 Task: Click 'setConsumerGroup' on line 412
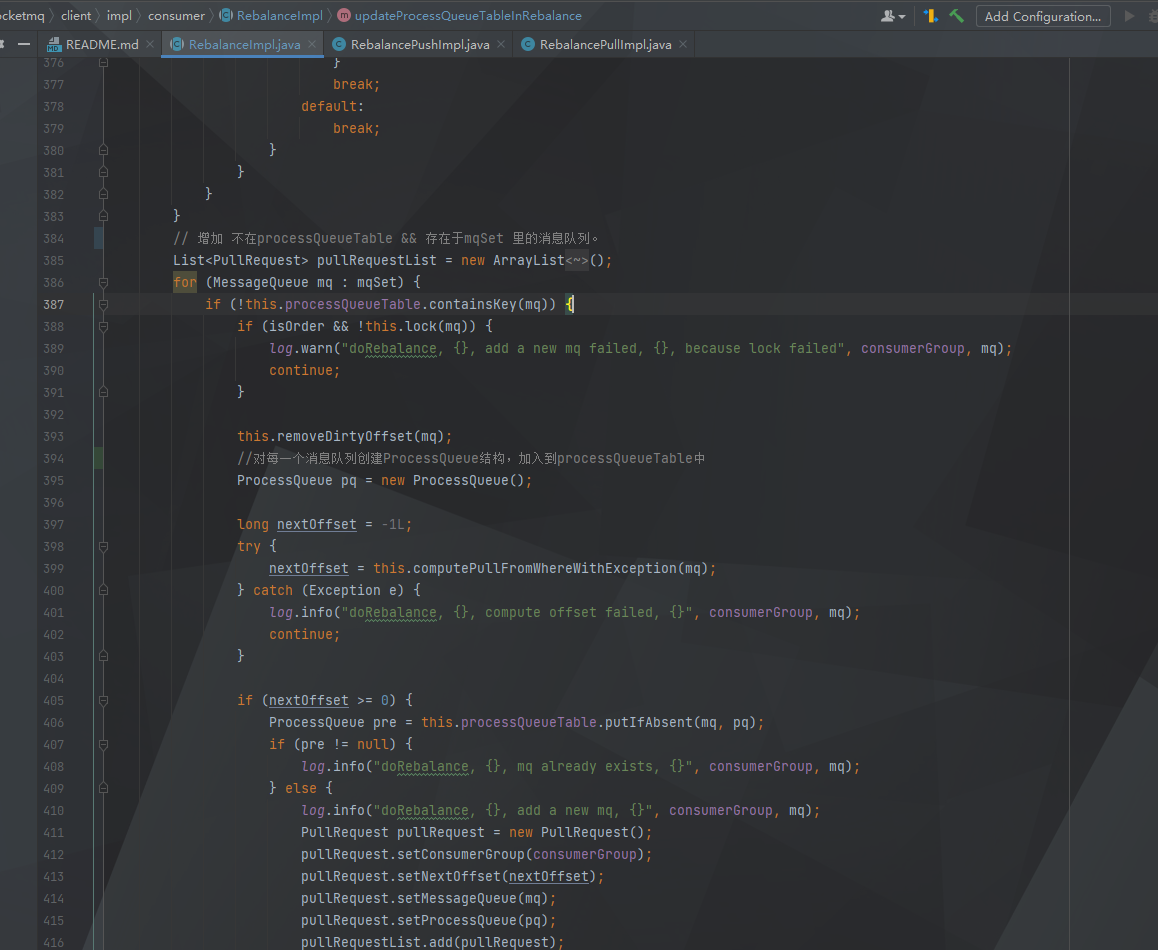(x=461, y=855)
